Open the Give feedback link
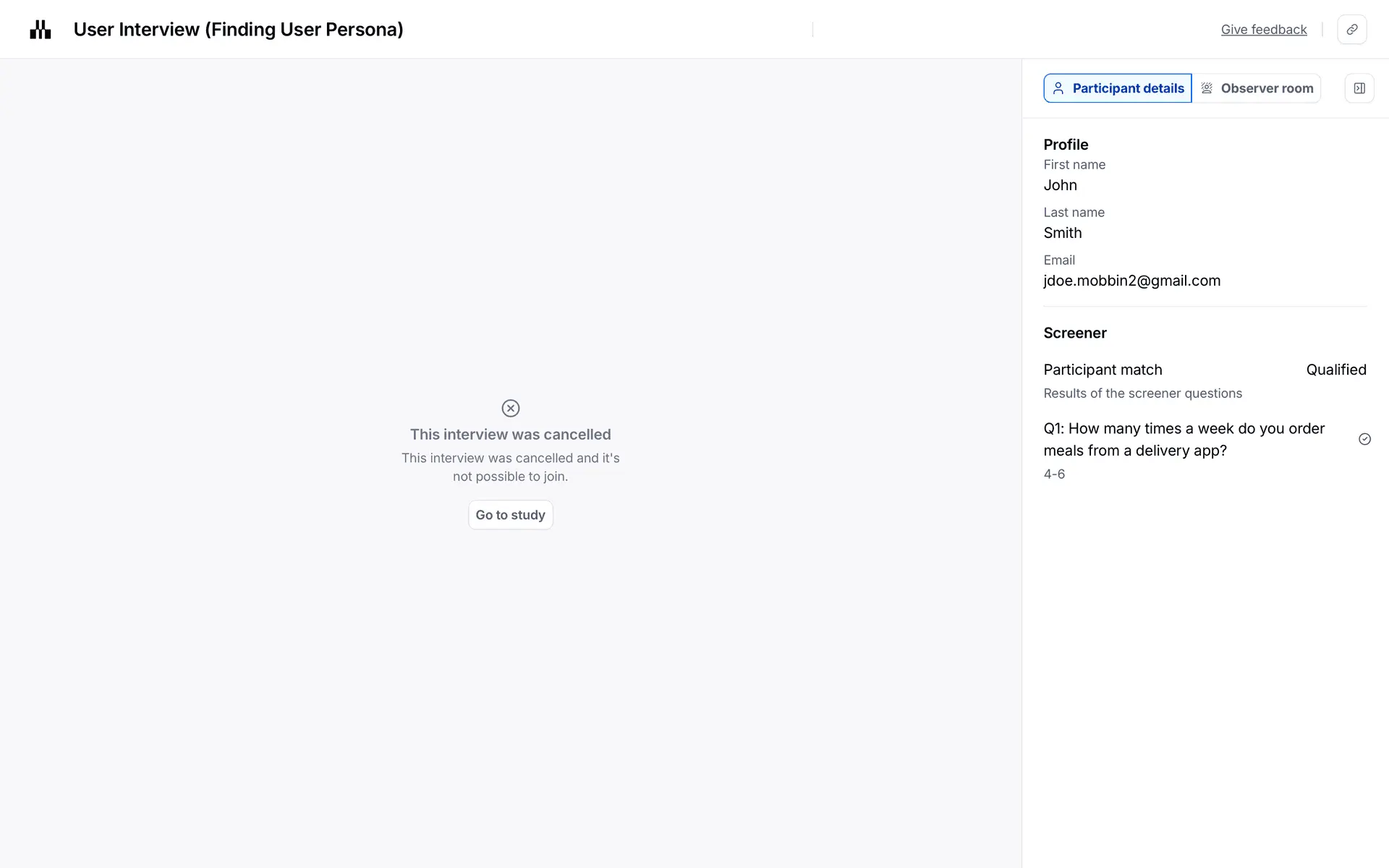 click(1264, 30)
